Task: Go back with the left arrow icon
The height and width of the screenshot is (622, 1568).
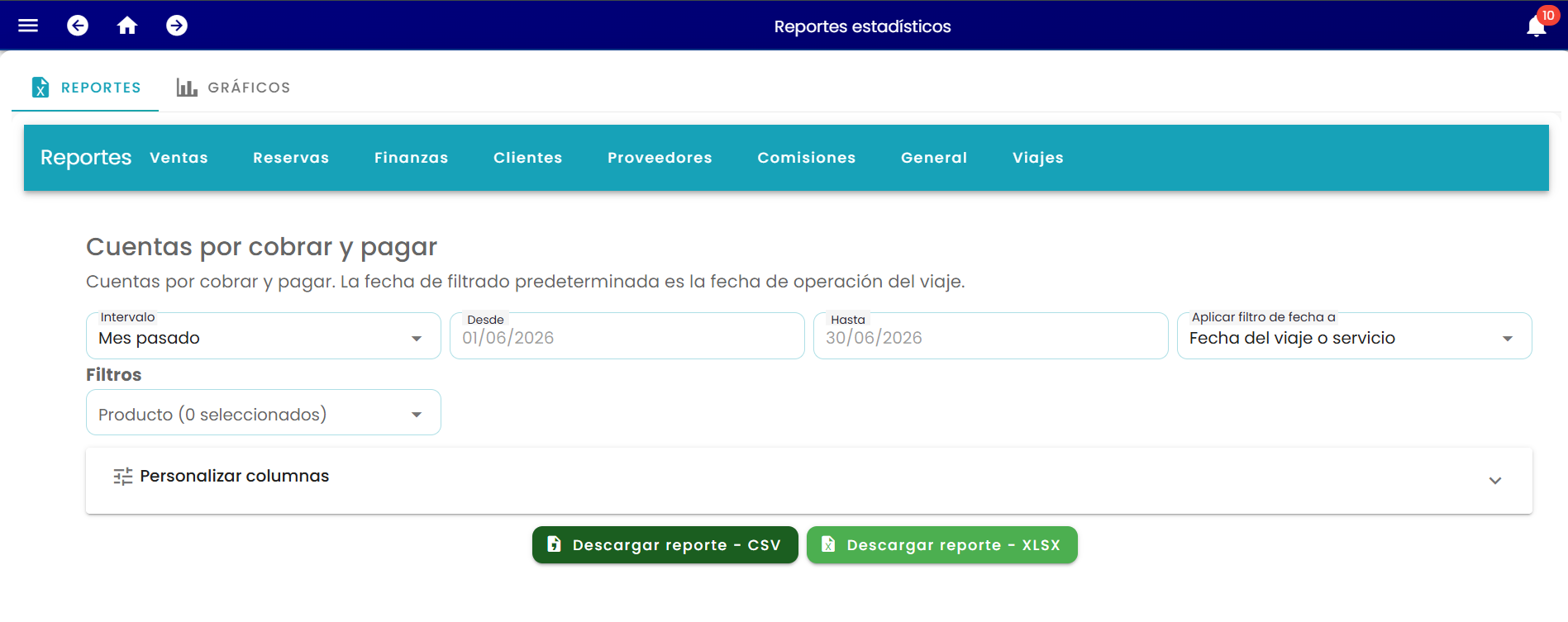Action: [x=78, y=26]
